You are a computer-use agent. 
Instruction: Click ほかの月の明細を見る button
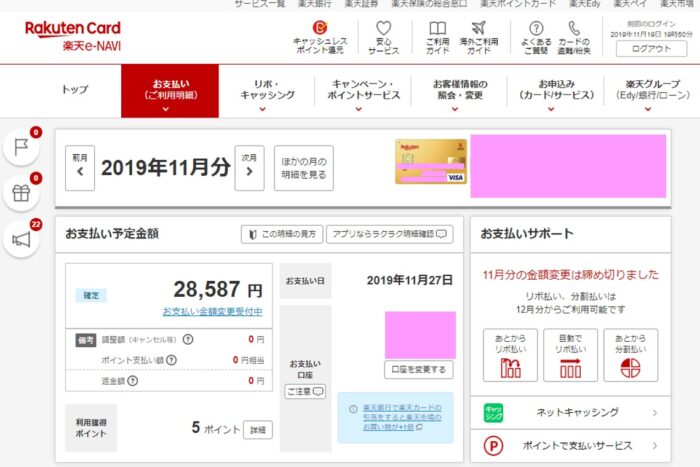[304, 168]
